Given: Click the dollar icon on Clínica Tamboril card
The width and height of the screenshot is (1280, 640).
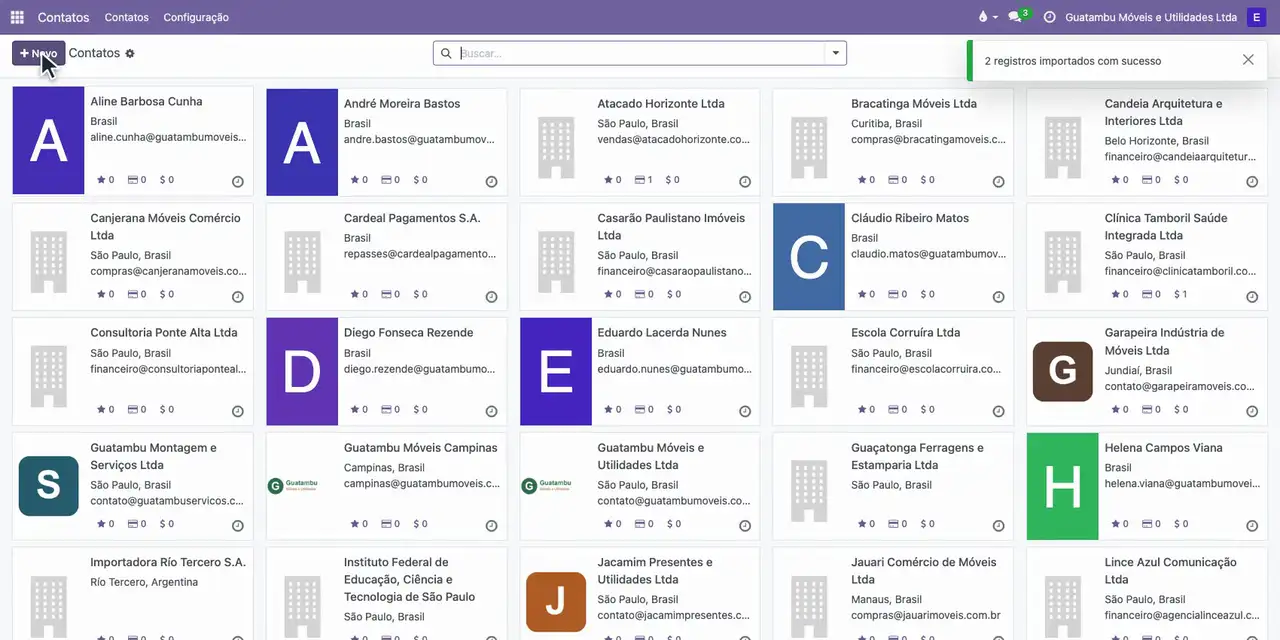Looking at the screenshot, I should tap(1179, 294).
